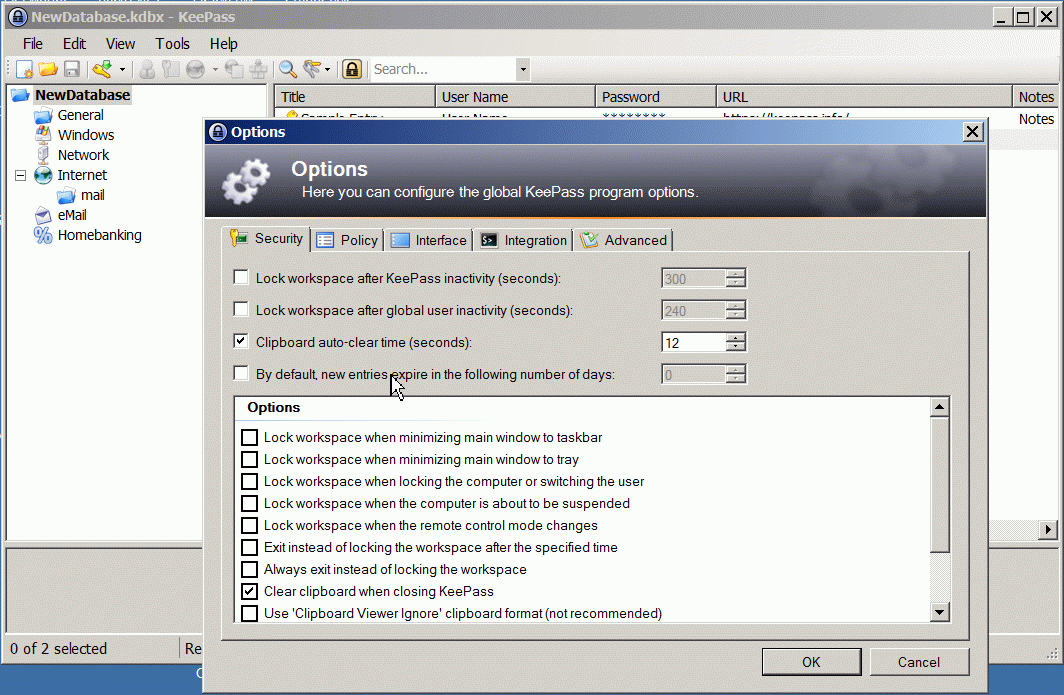The image size is (1064, 695).
Task: Click the options list scroll up arrow
Action: [939, 407]
